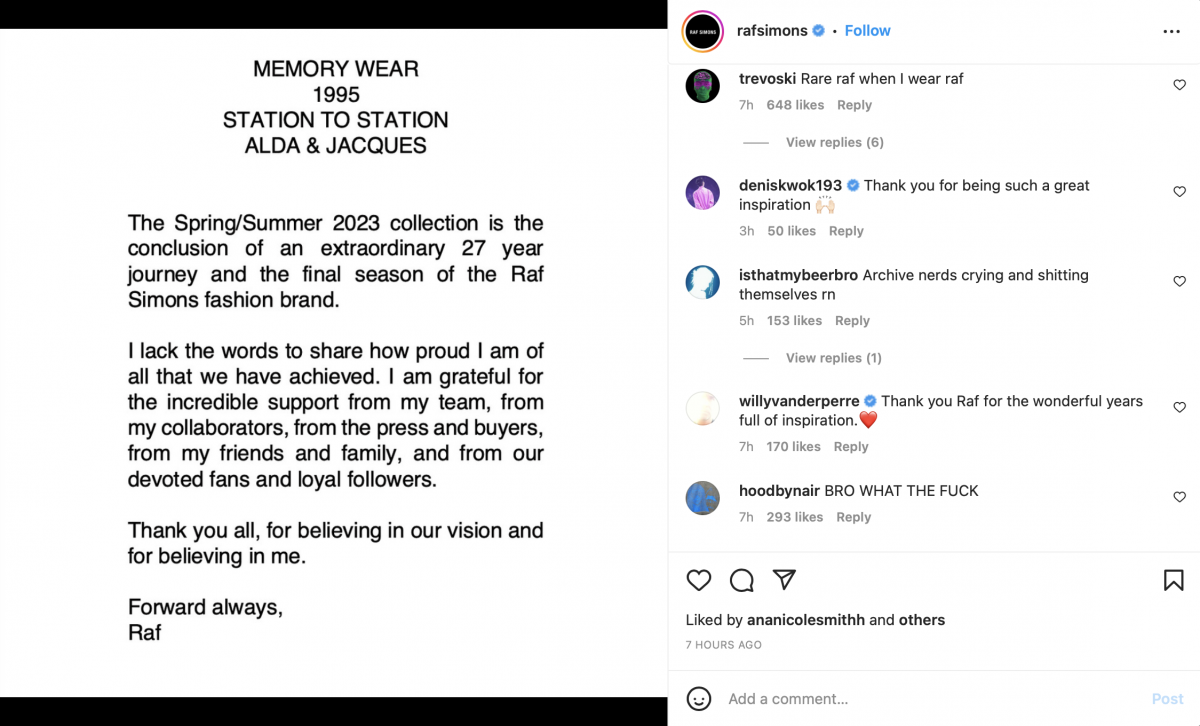Image resolution: width=1200 pixels, height=726 pixels.
Task: Follow the rafsimons account
Action: click(x=867, y=31)
